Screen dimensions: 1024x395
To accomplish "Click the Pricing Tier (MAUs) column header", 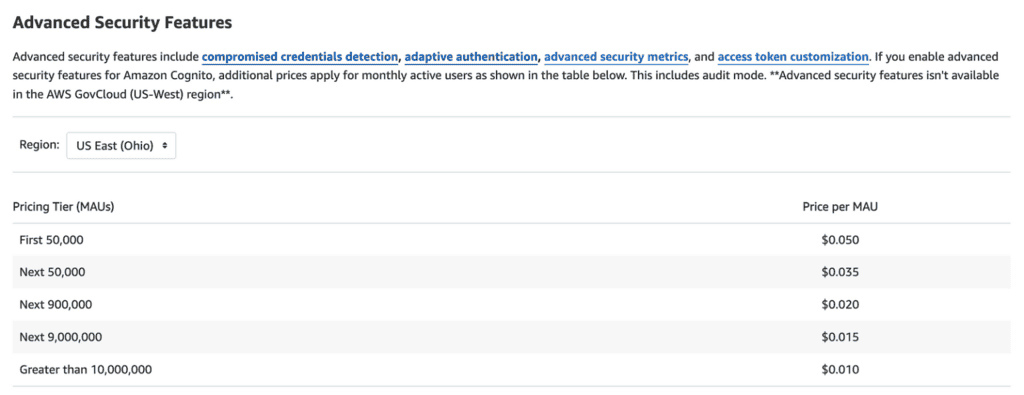I will 64,207.
